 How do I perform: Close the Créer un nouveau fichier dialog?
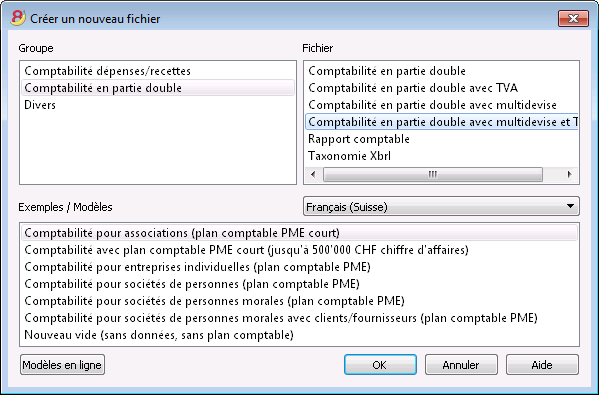[573, 18]
